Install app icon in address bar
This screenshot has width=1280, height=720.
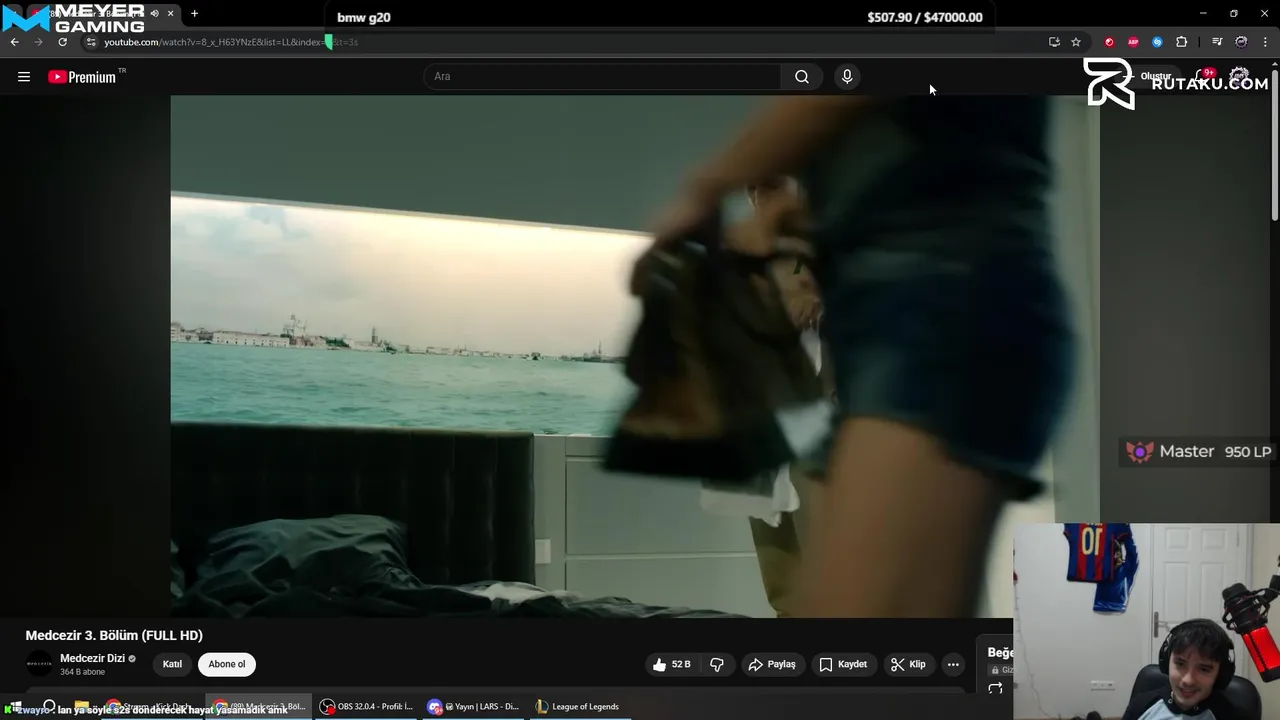[1054, 42]
